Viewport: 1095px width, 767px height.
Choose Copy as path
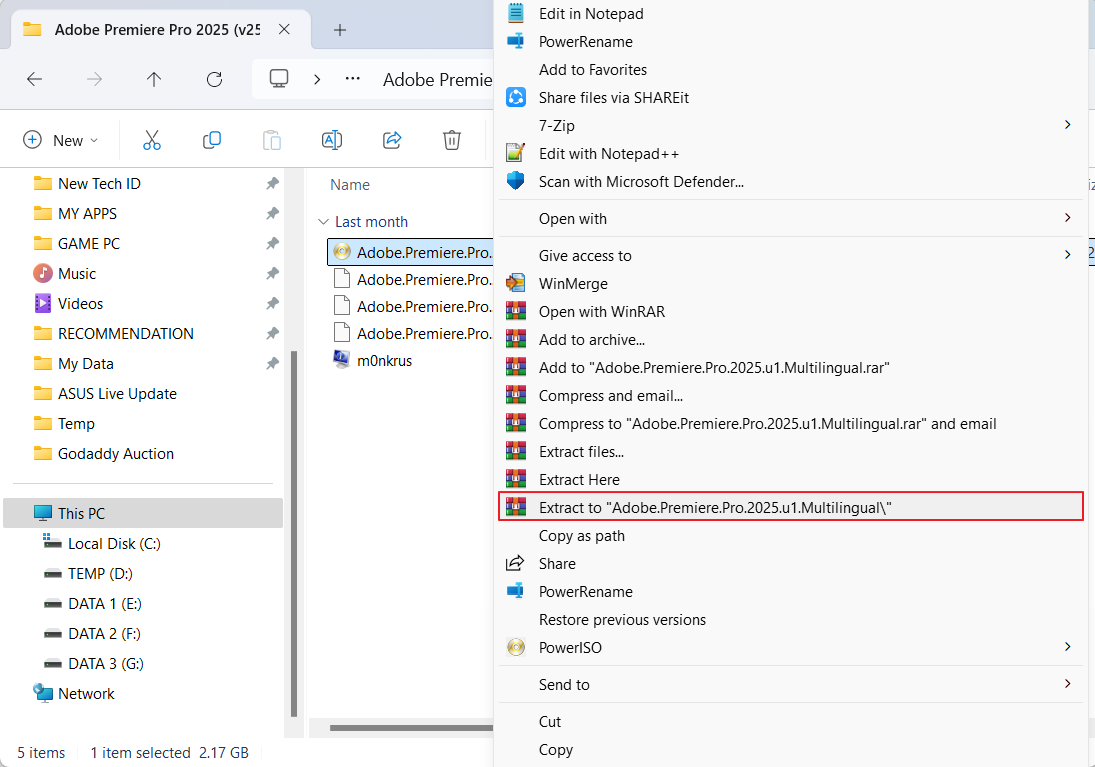pyautogui.click(x=791, y=535)
